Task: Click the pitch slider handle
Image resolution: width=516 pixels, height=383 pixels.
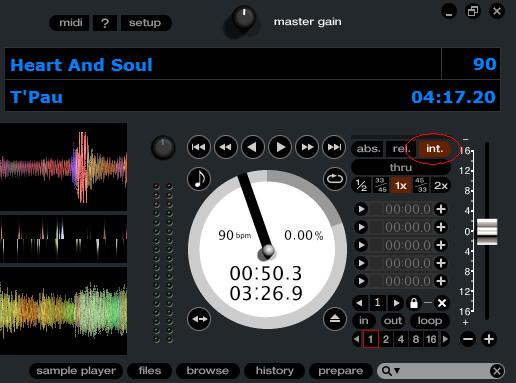Action: click(x=487, y=232)
